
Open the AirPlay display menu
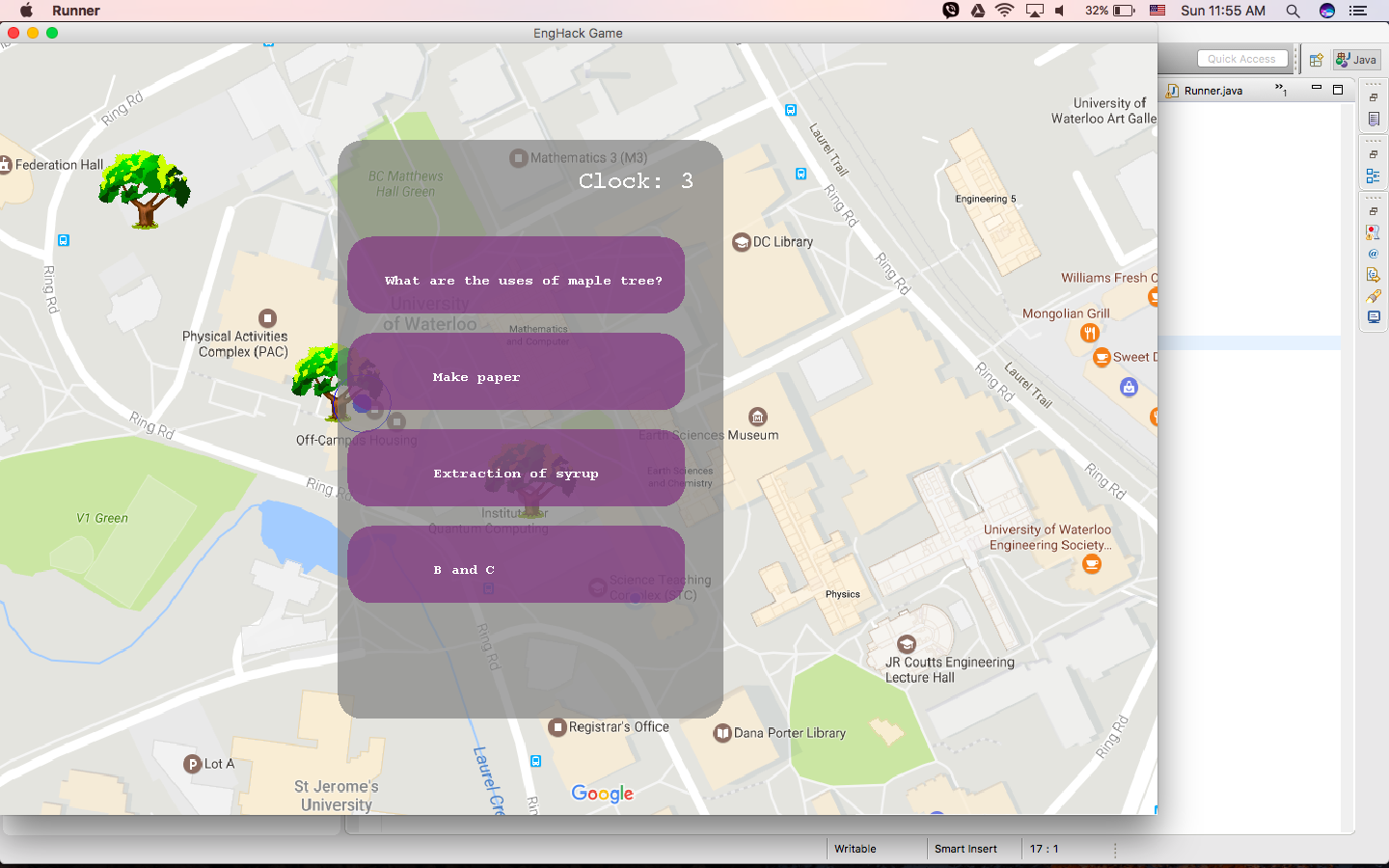1035,11
